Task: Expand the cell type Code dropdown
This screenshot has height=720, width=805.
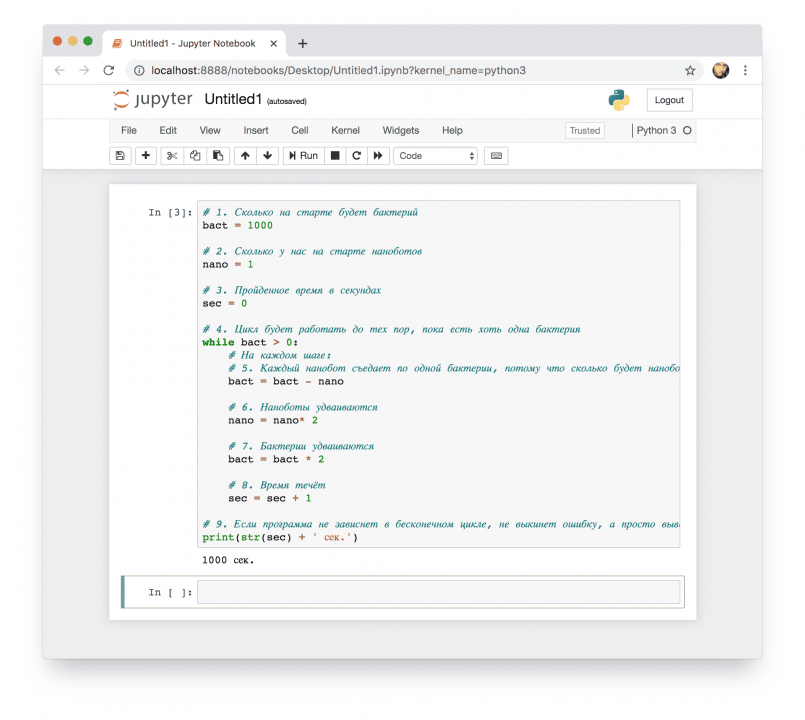Action: pyautogui.click(x=436, y=156)
